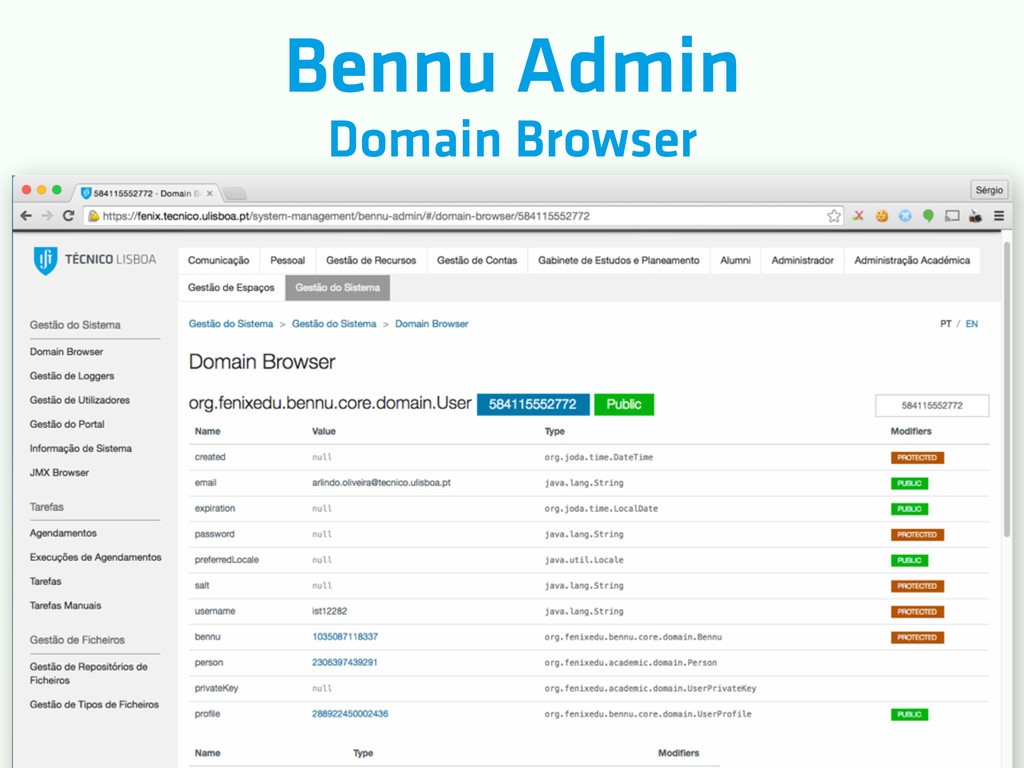Click the browser forward arrow
Image resolution: width=1024 pixels, height=768 pixels.
[x=47, y=216]
